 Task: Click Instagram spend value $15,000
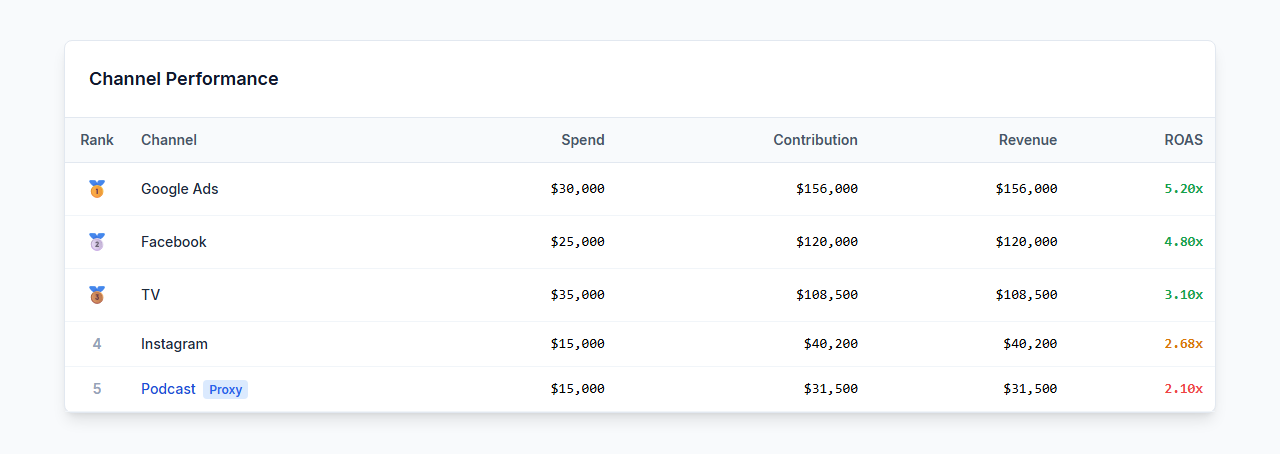pyautogui.click(x=578, y=344)
